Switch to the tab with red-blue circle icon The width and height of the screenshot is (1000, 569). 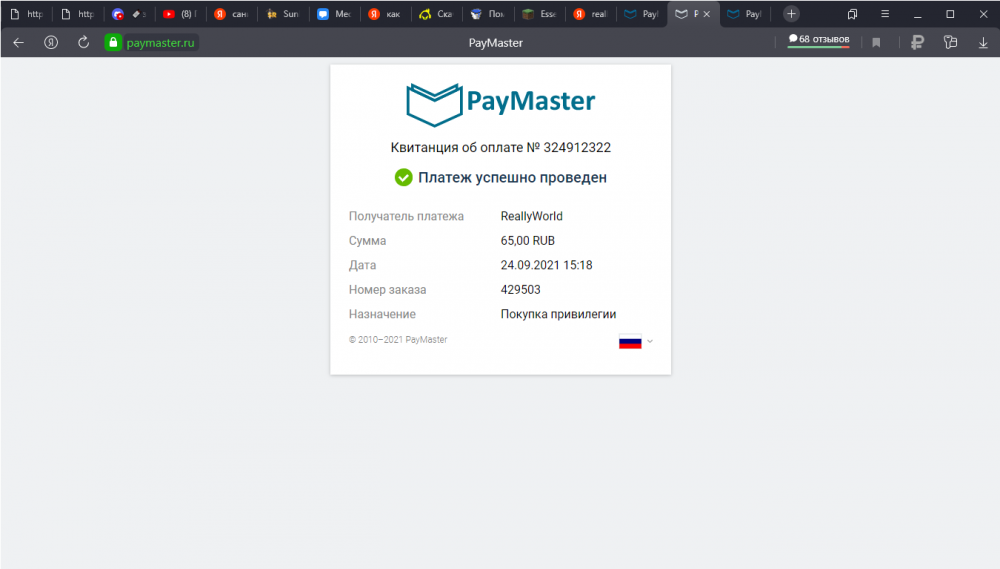[129, 14]
